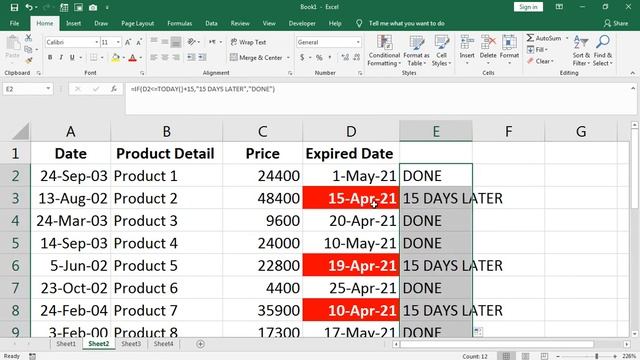Screen dimensions: 640x360
Task: Open Sort & Filter
Action: [581, 51]
